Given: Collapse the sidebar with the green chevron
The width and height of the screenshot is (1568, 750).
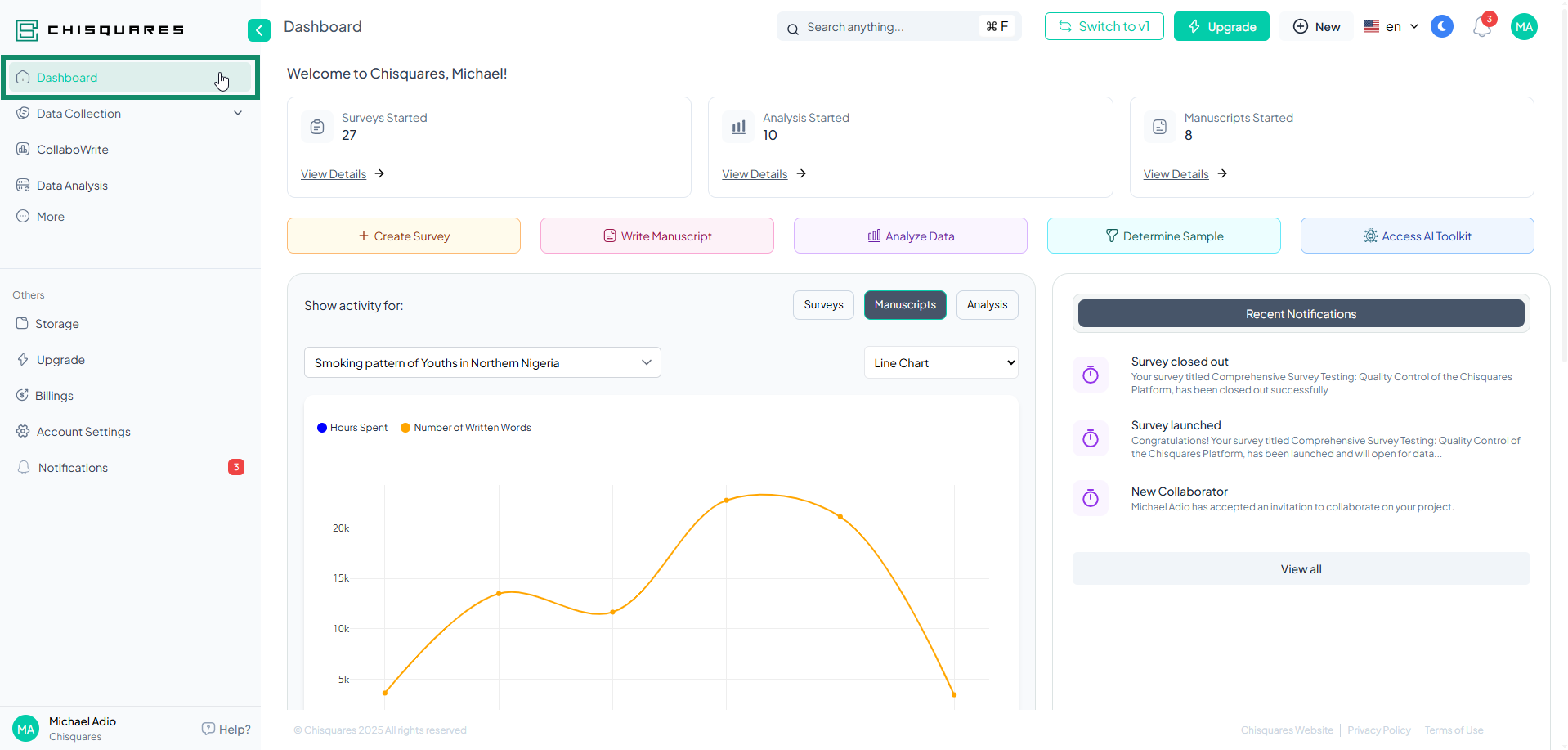Looking at the screenshot, I should (x=258, y=30).
